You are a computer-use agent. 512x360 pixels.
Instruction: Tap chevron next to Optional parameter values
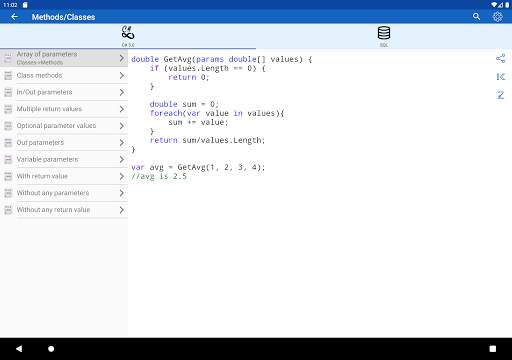pyautogui.click(x=122, y=126)
